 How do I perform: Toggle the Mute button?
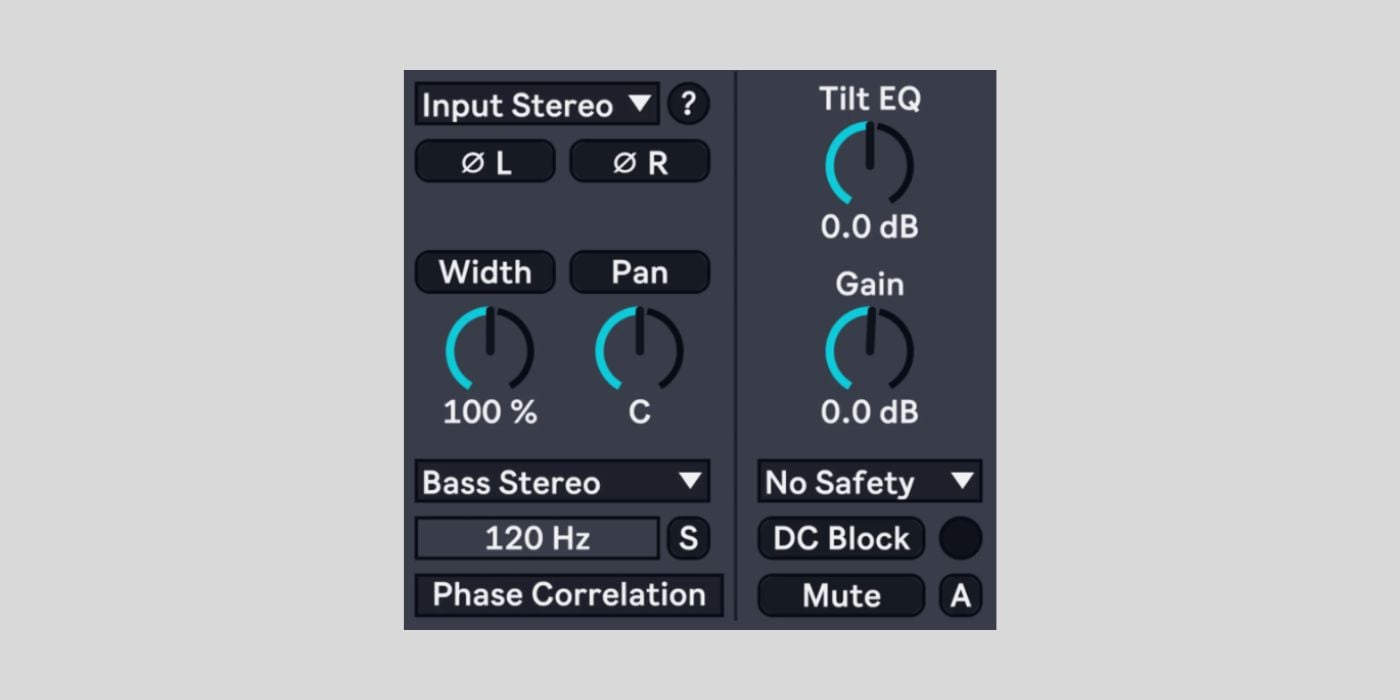pyautogui.click(x=841, y=596)
